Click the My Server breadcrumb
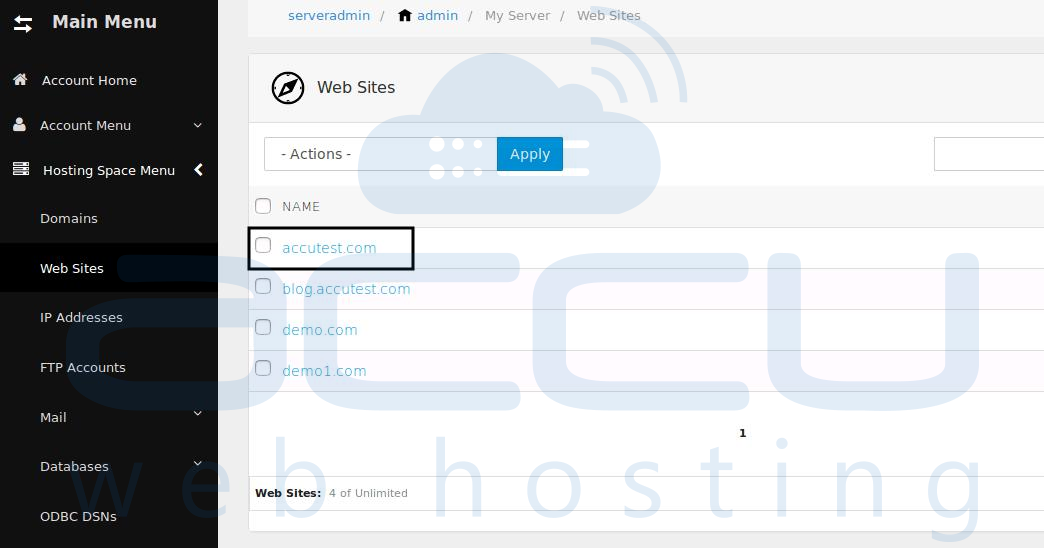This screenshot has height=548, width=1044. point(517,15)
